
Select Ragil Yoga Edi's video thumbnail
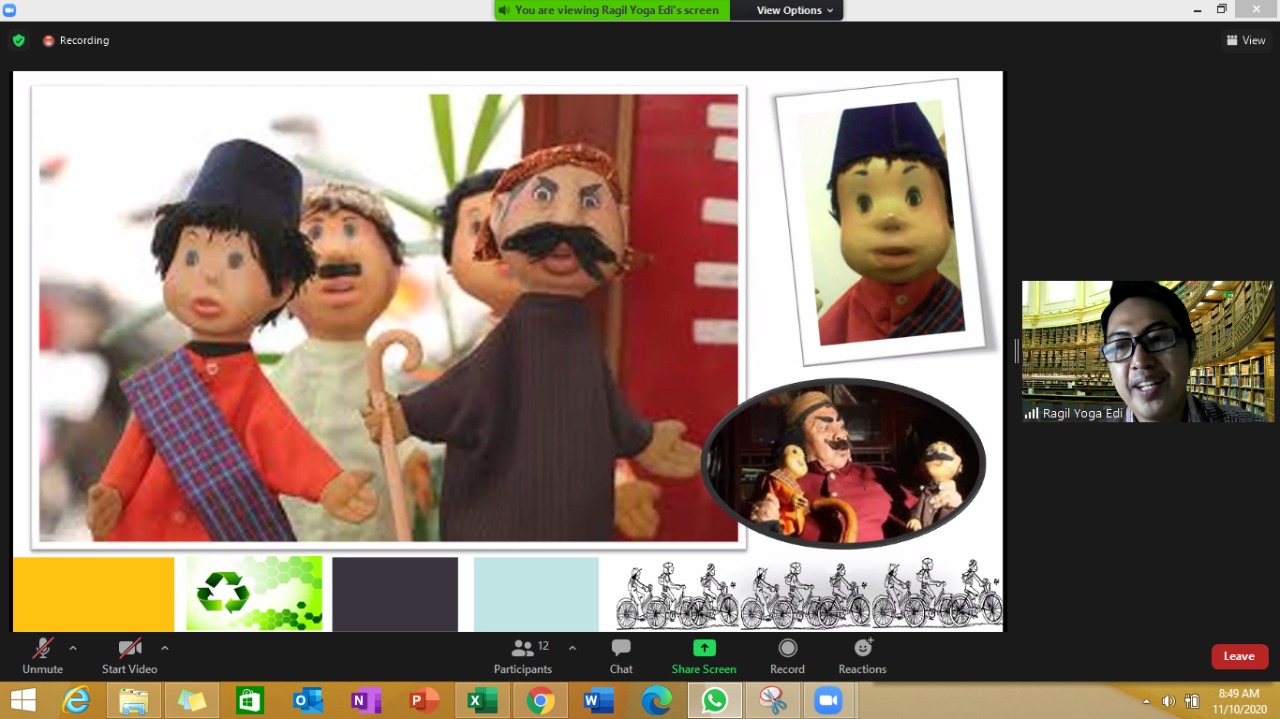[x=1147, y=351]
